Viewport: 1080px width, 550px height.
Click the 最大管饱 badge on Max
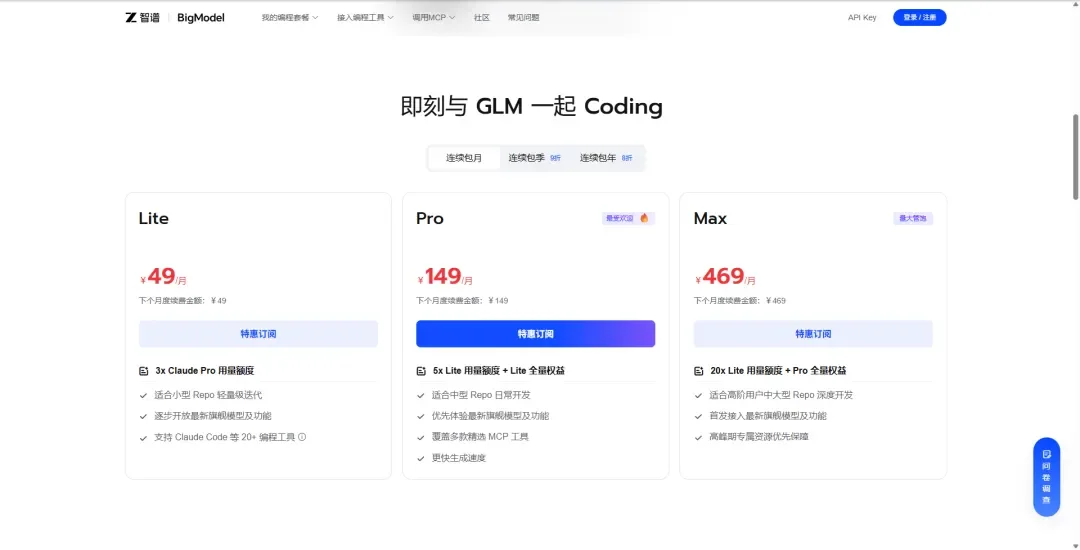[x=913, y=218]
